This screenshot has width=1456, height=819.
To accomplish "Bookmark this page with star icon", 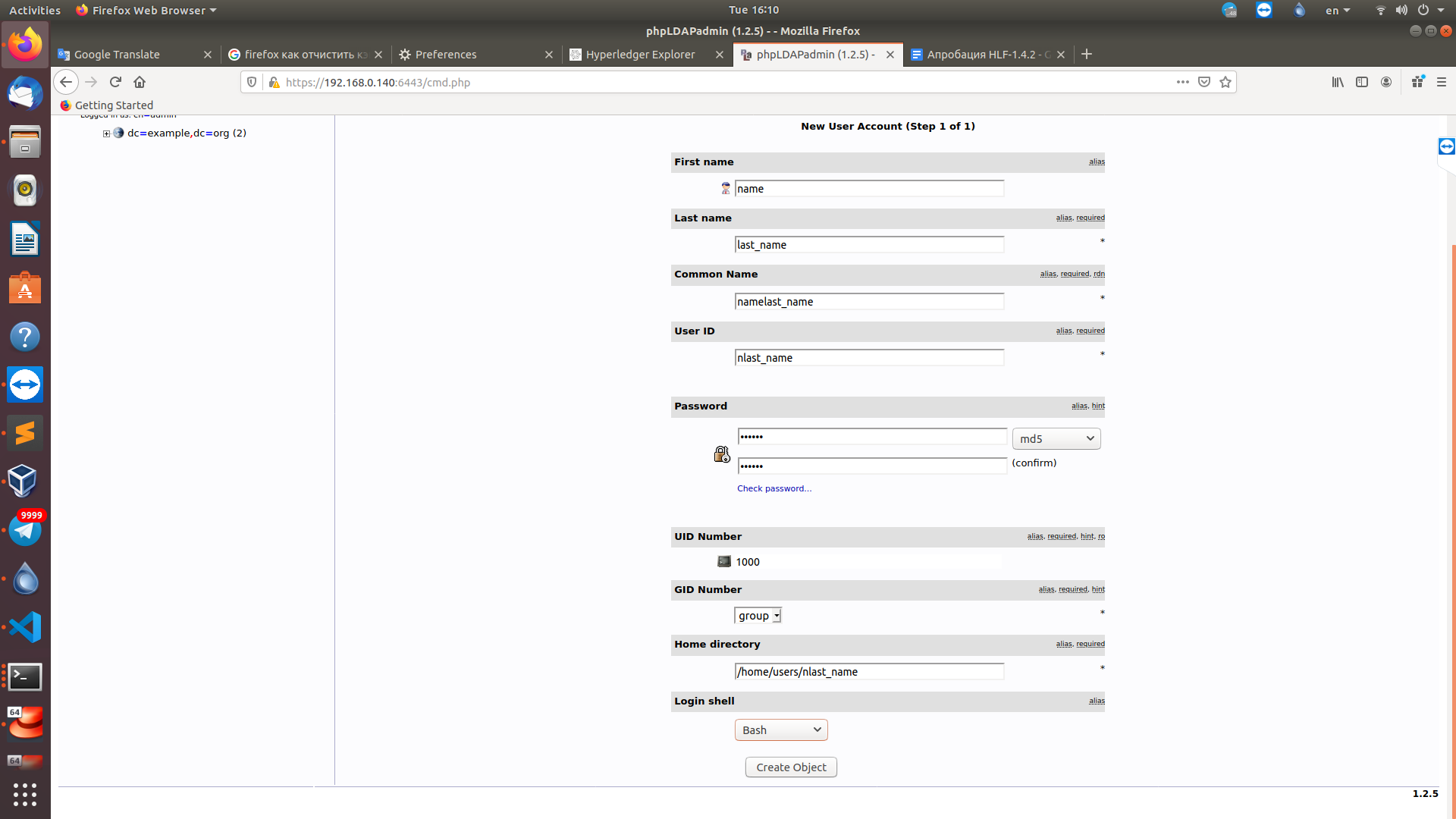I will (1225, 82).
